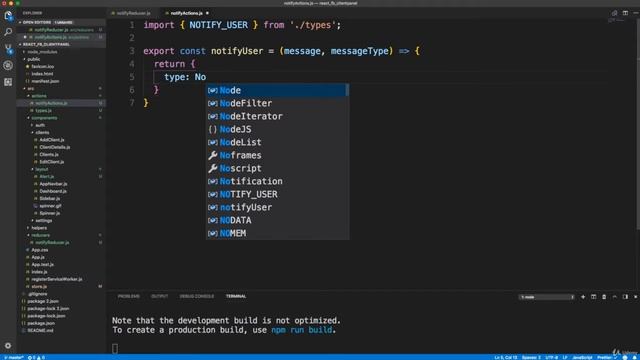
Task: Choose the NodeJS suggestion
Action: point(277,129)
